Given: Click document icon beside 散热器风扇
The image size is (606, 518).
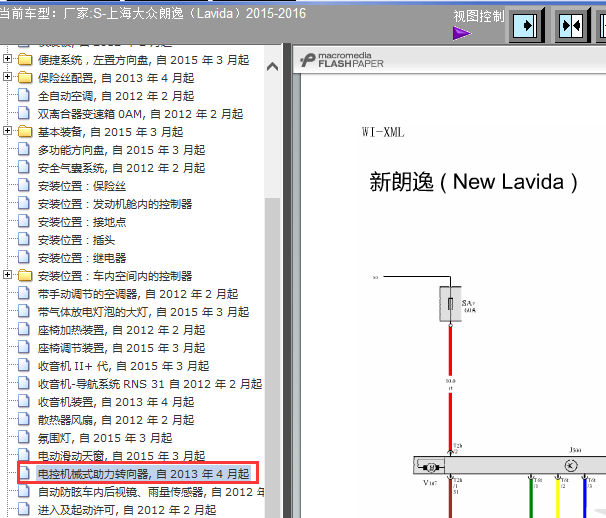Looking at the screenshot, I should tap(24, 419).
